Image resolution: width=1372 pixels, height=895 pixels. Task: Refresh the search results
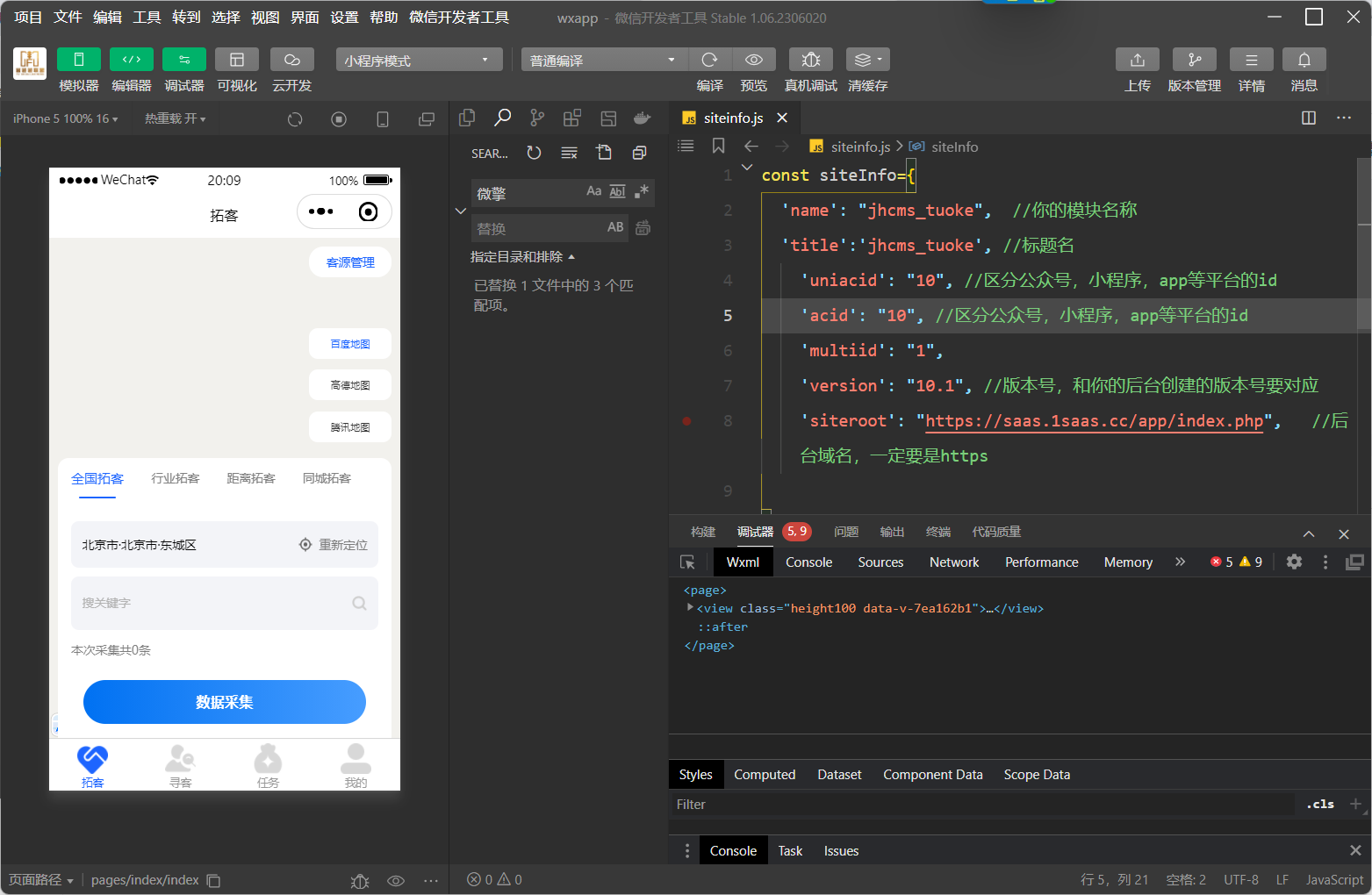tap(534, 153)
